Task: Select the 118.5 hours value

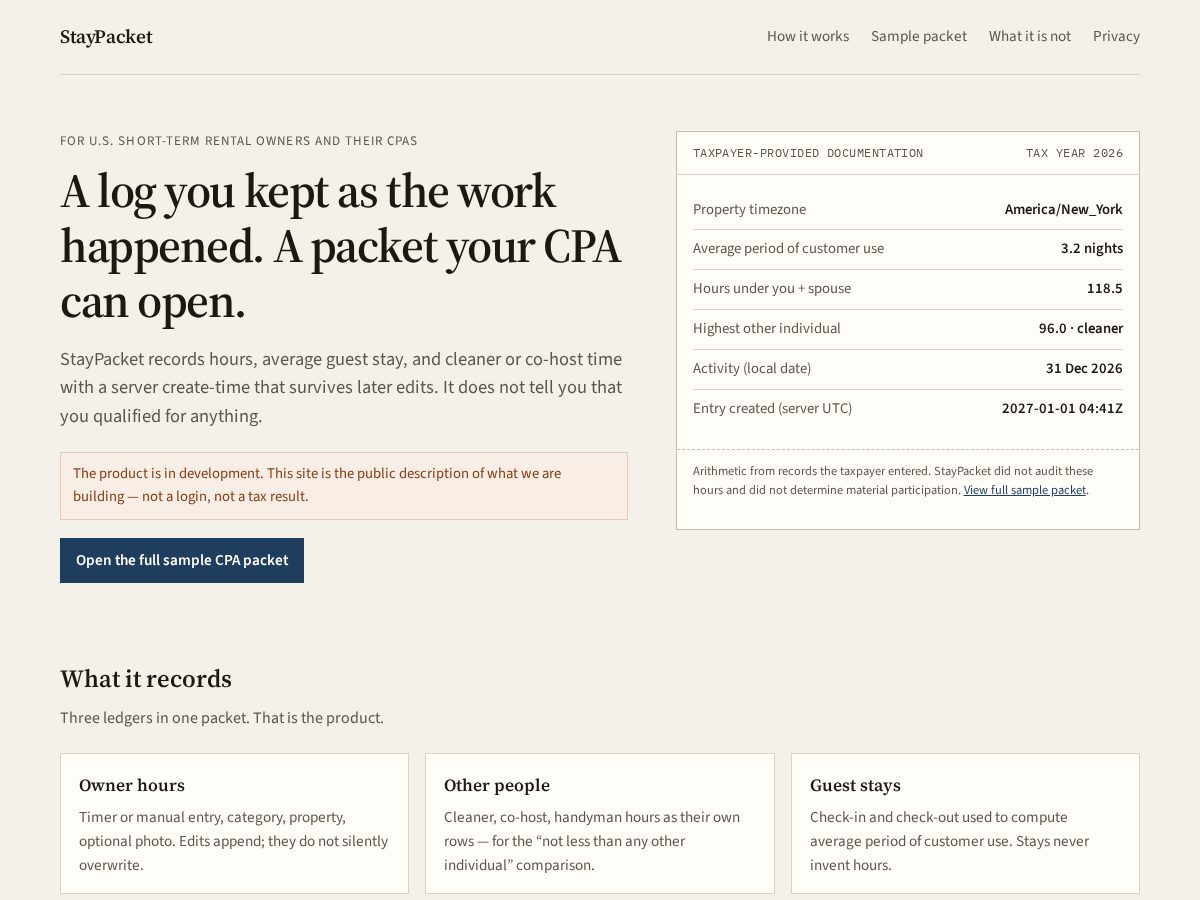Action: (x=1105, y=288)
